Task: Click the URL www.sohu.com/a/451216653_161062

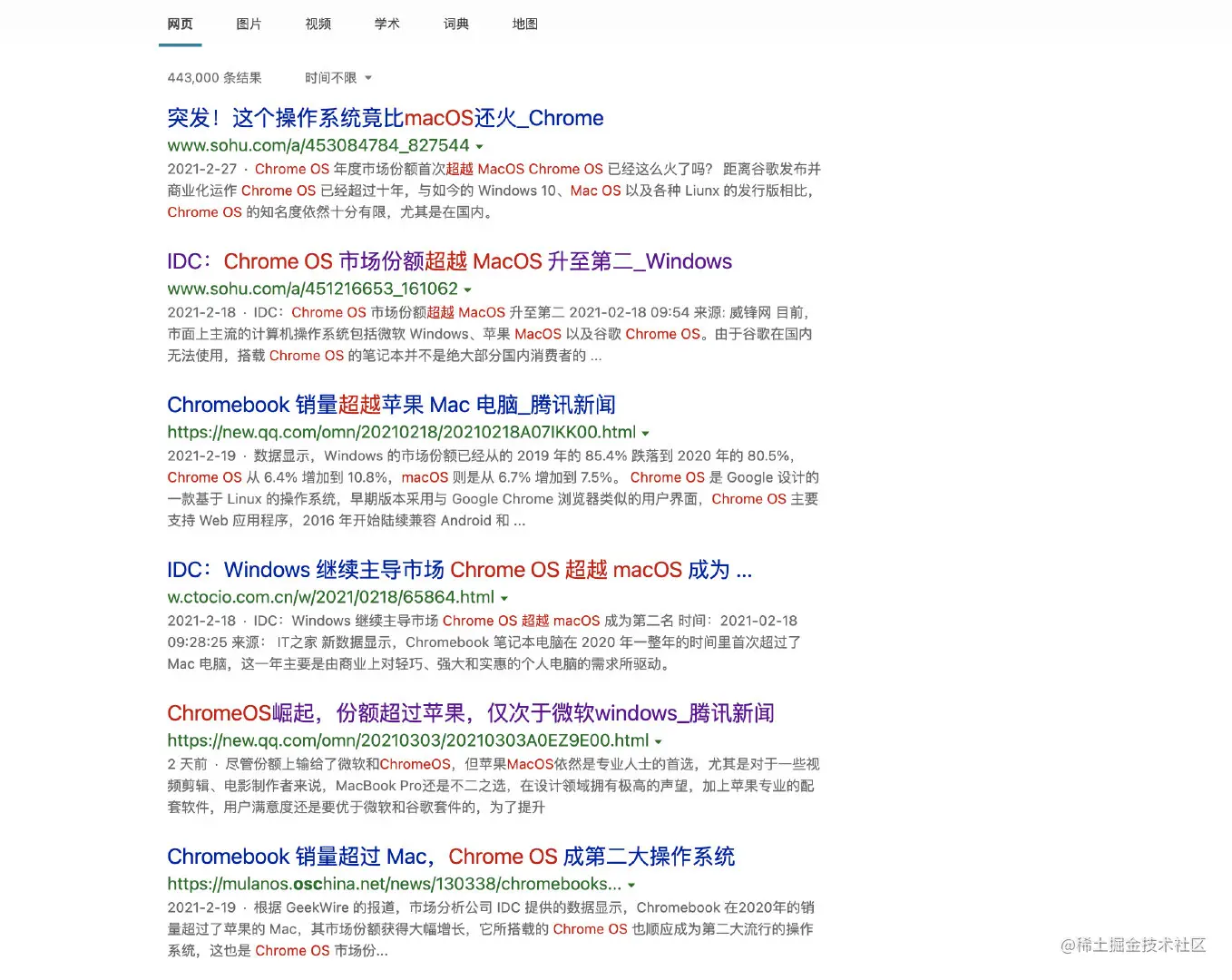Action: click(x=313, y=289)
